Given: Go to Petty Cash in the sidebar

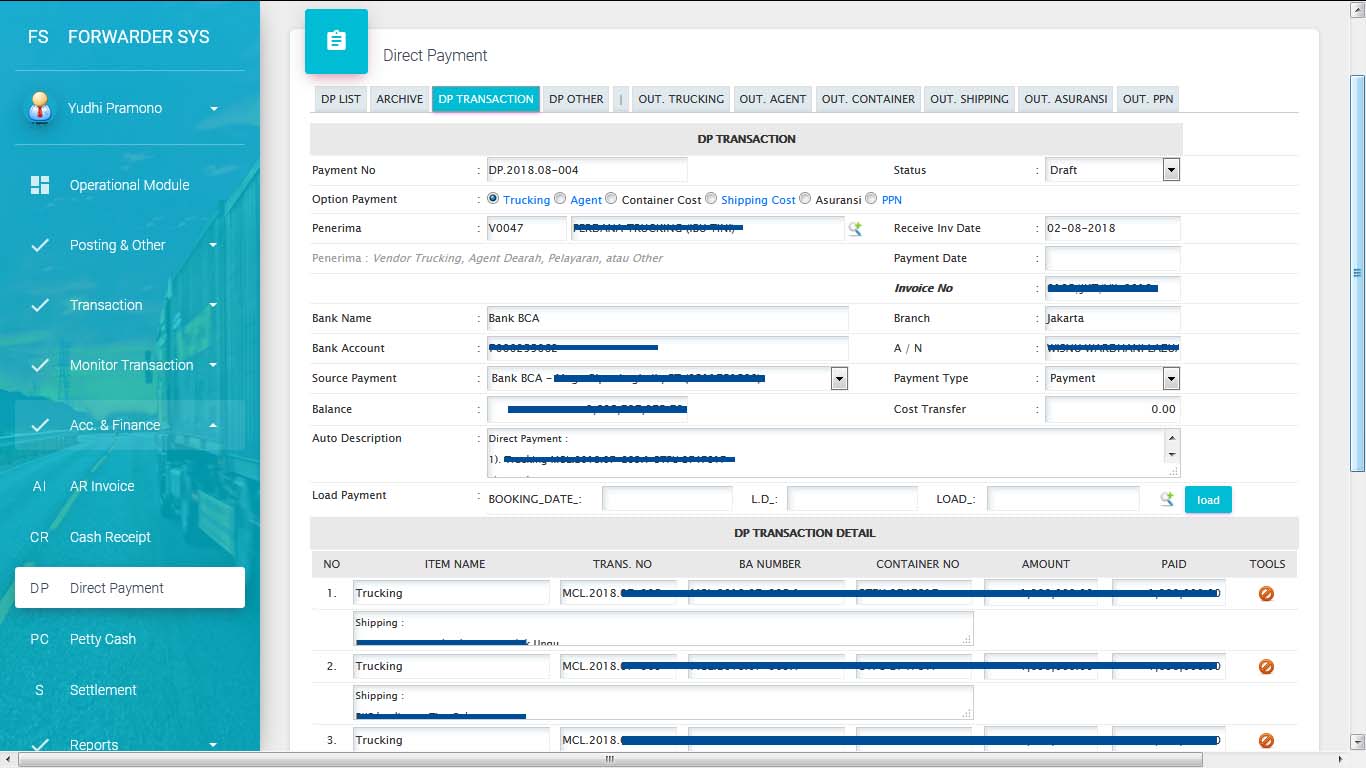Looking at the screenshot, I should 102,639.
